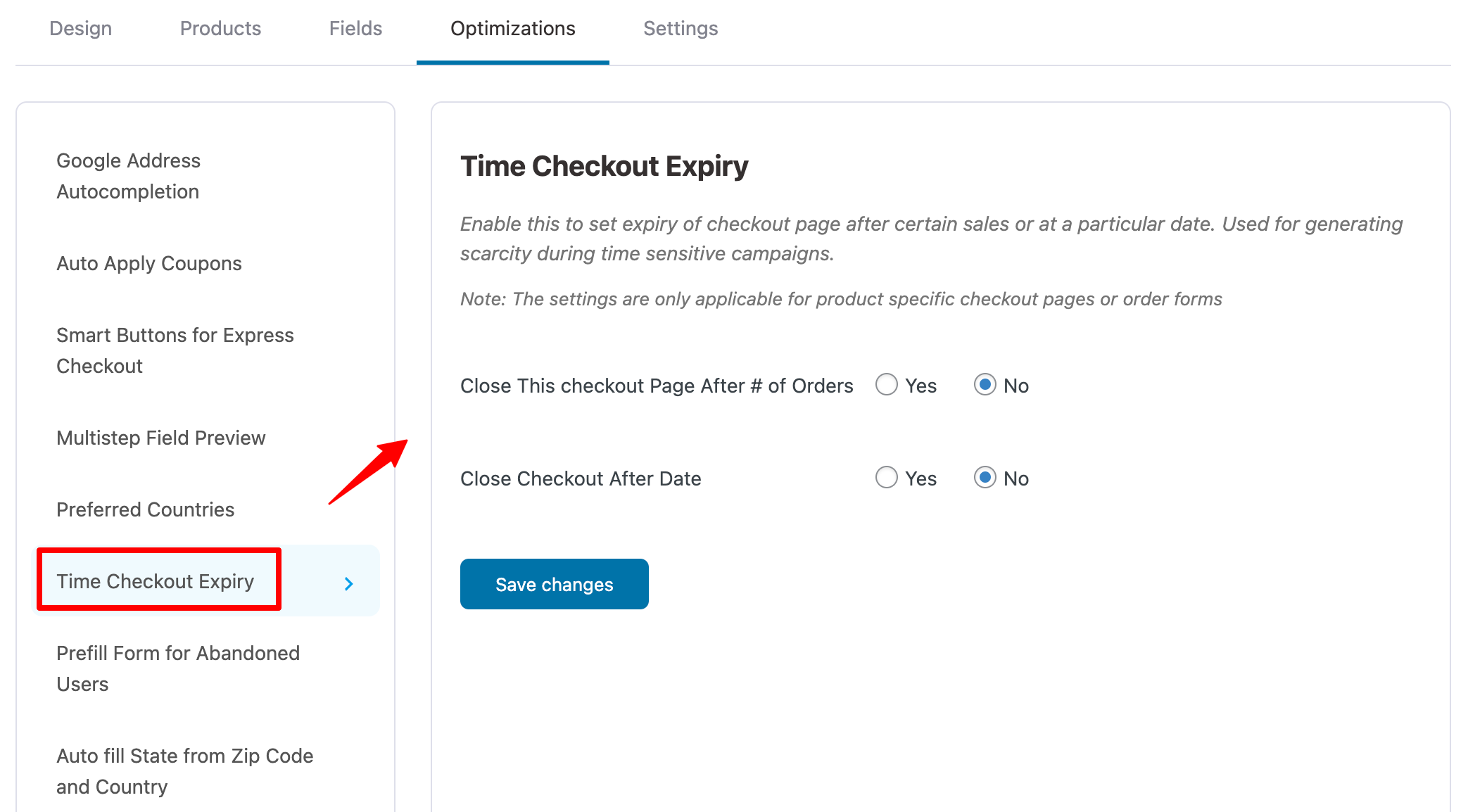This screenshot has height=812, width=1468.
Task: Click the Save changes button
Action: point(554,583)
